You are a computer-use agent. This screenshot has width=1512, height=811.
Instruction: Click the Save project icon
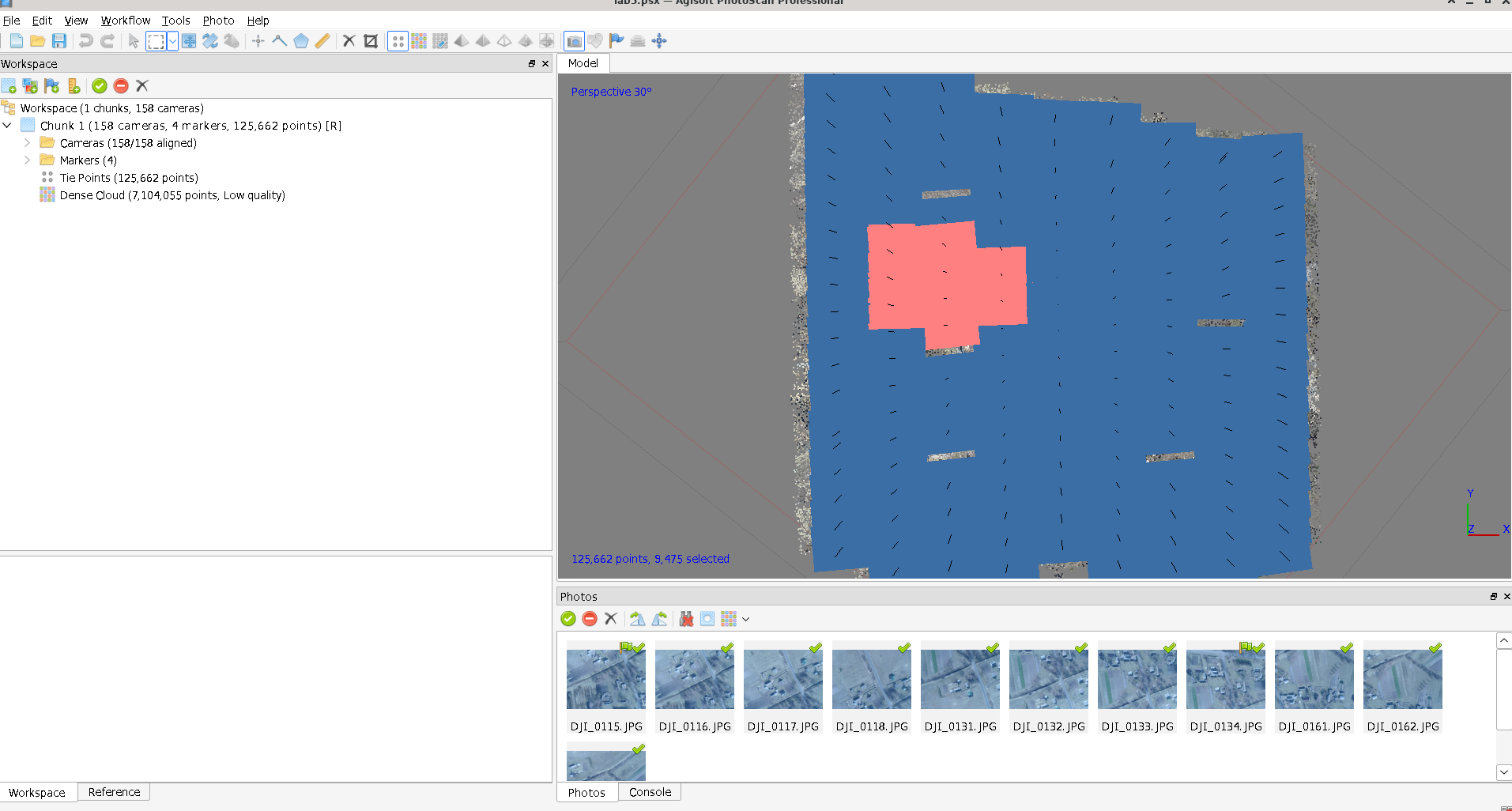coord(59,41)
